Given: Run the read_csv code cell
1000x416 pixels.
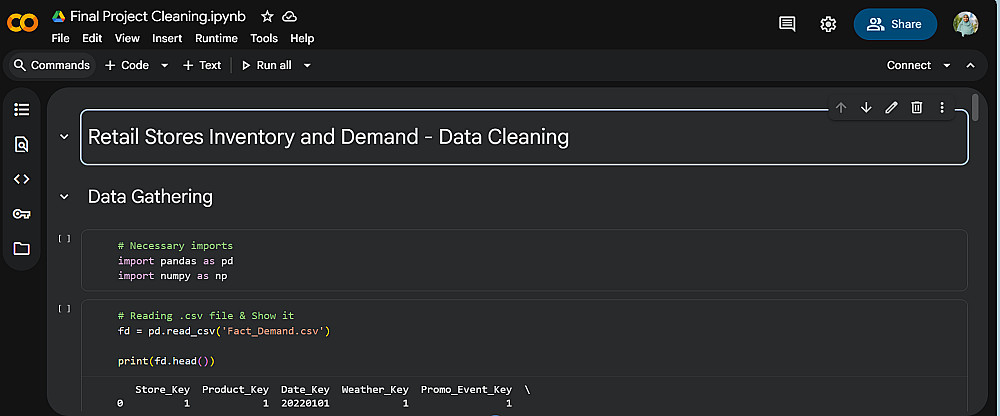Looking at the screenshot, I should (64, 309).
